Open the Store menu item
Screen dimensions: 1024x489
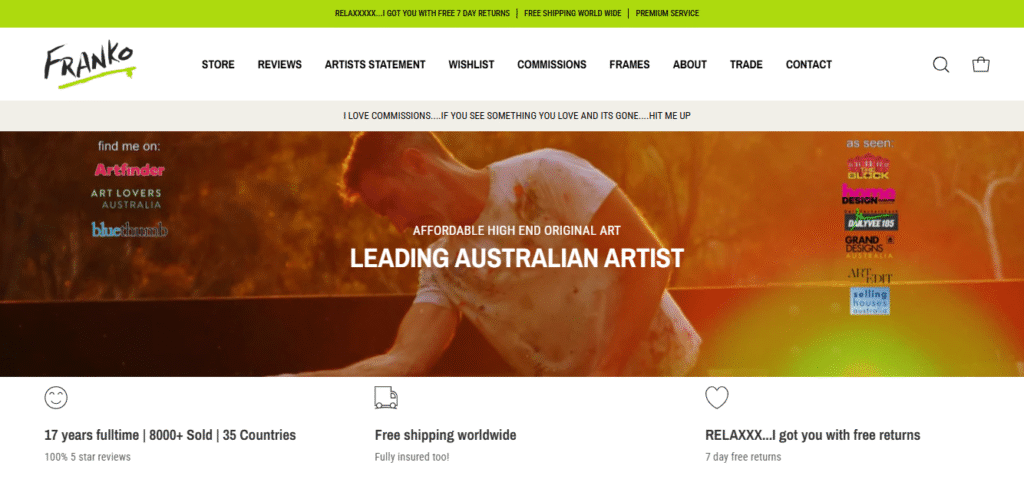click(x=218, y=65)
